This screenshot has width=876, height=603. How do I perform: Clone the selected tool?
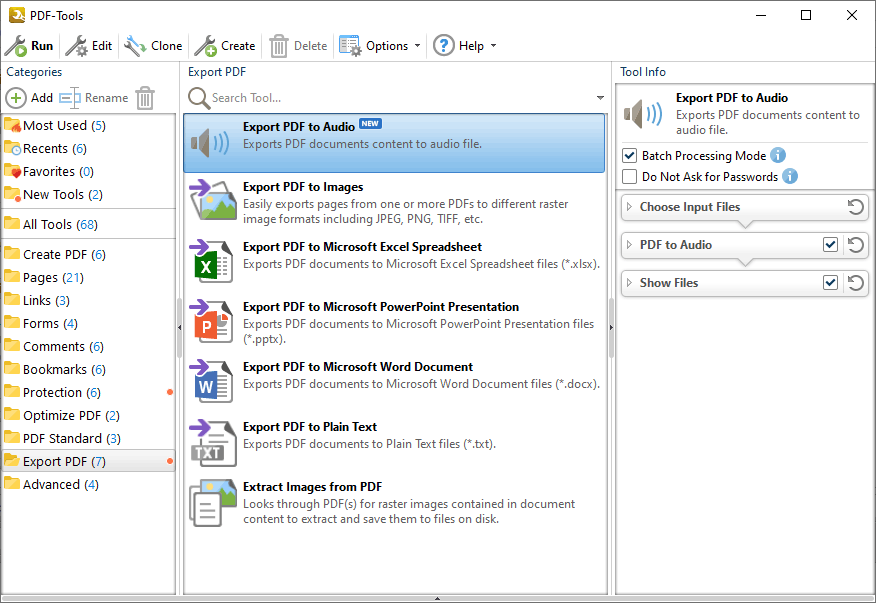[x=153, y=46]
